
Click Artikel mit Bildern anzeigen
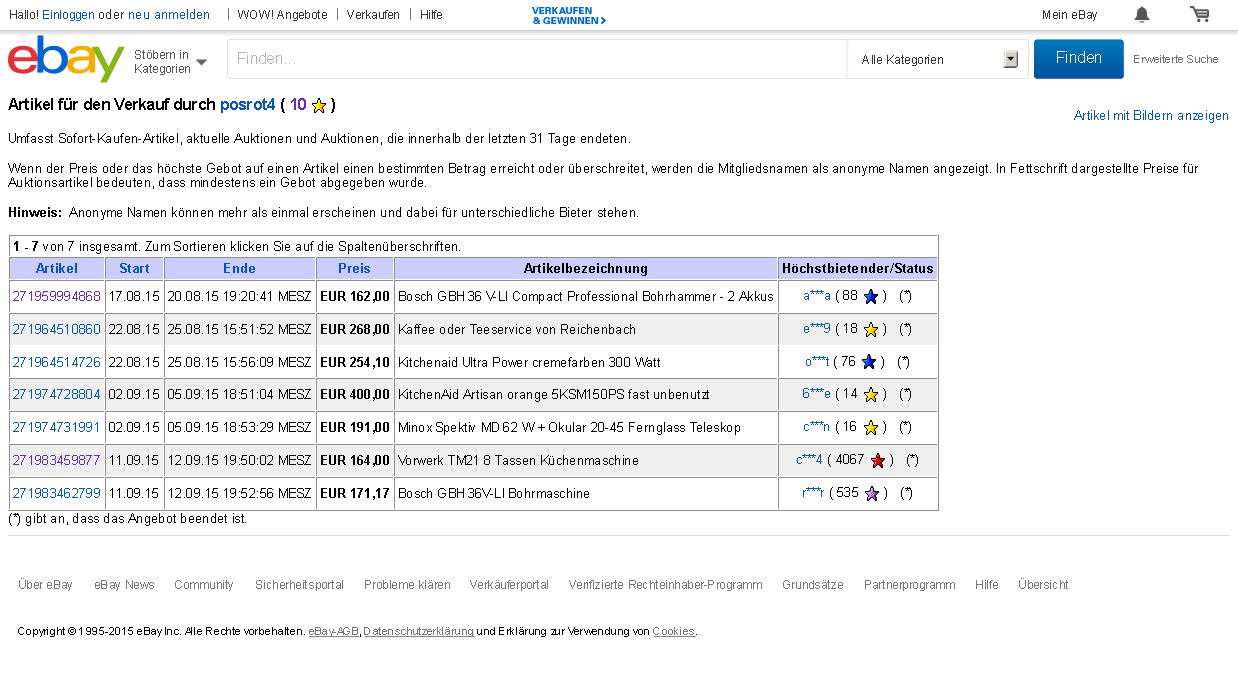[1151, 116]
